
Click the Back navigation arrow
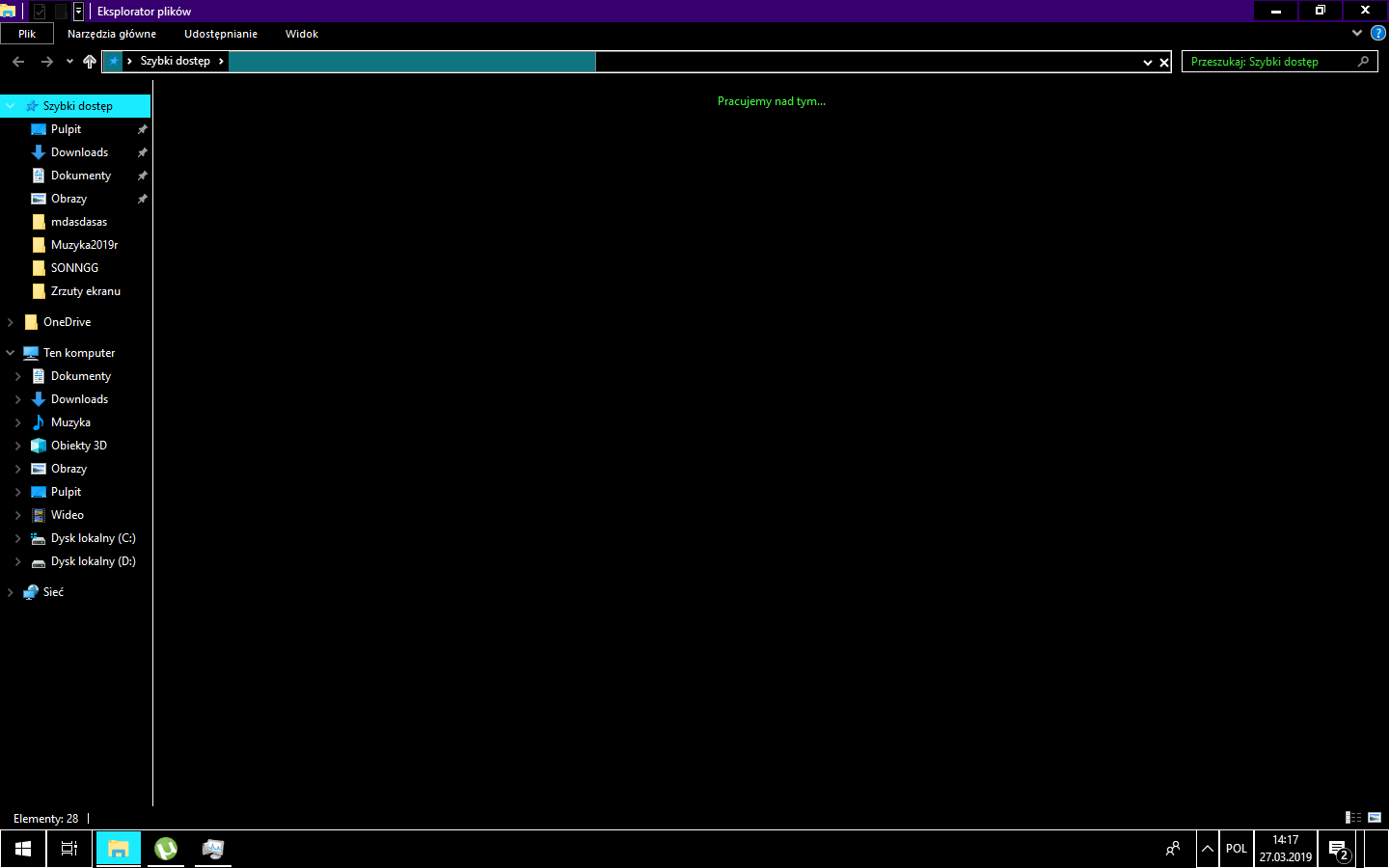(18, 62)
